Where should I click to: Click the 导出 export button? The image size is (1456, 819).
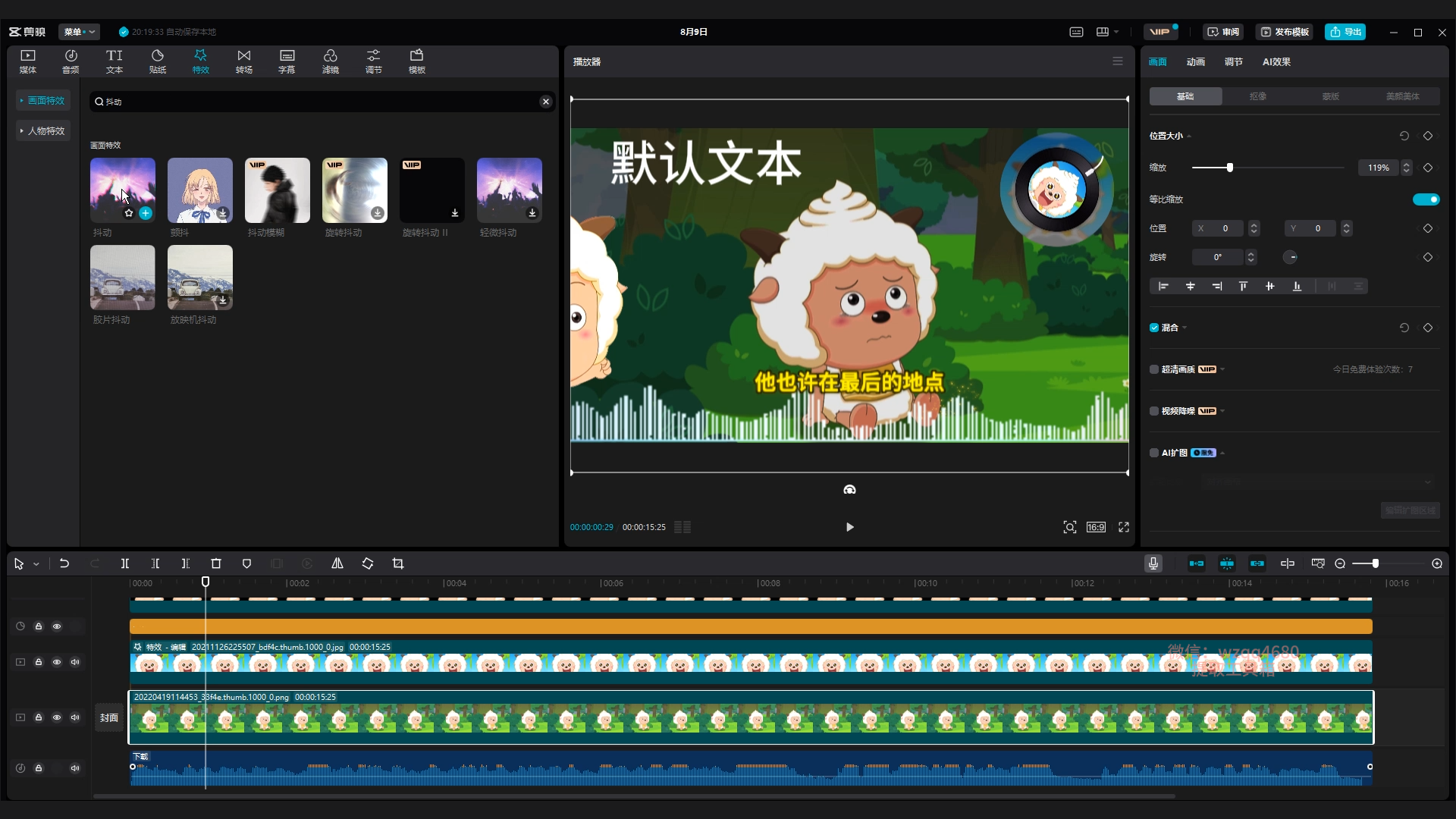1345,32
